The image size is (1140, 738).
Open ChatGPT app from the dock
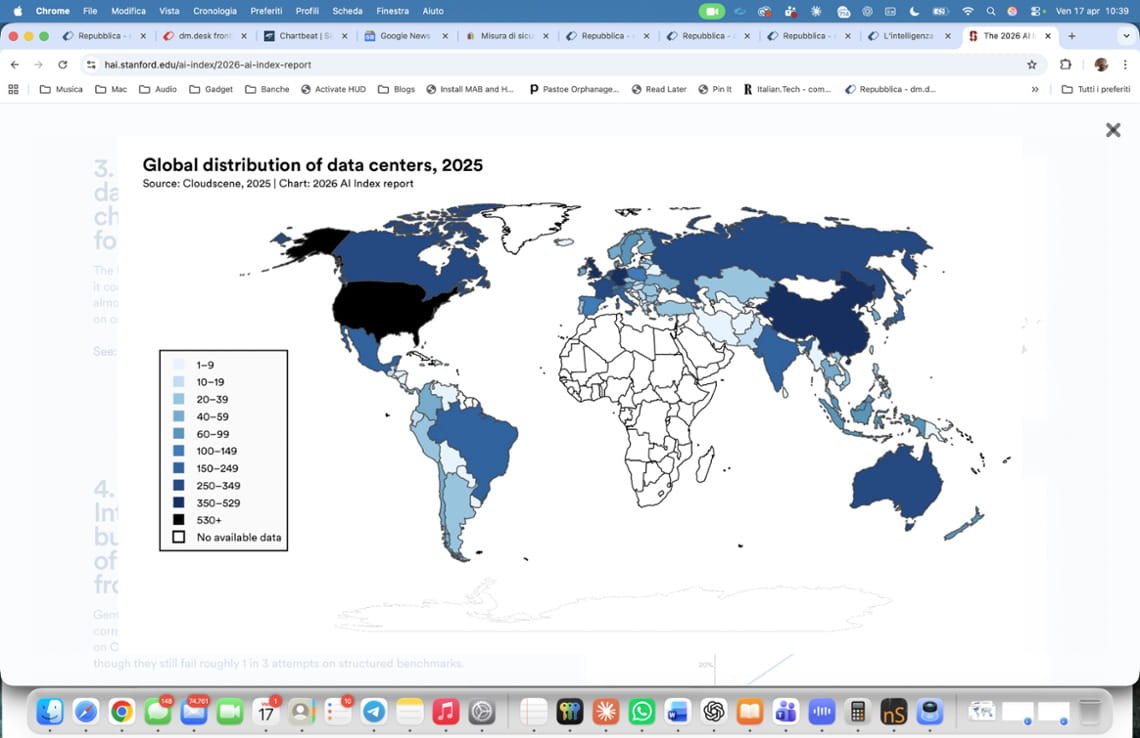713,711
